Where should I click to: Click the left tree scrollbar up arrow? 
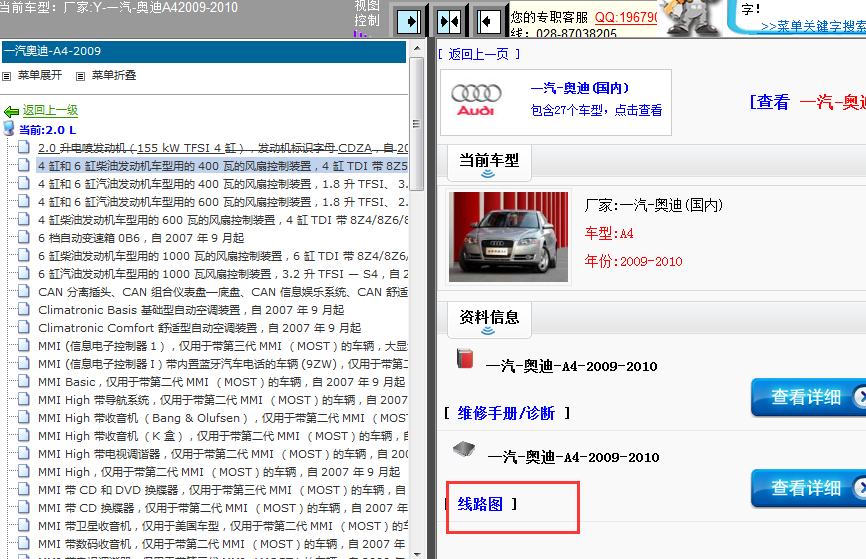click(x=417, y=48)
